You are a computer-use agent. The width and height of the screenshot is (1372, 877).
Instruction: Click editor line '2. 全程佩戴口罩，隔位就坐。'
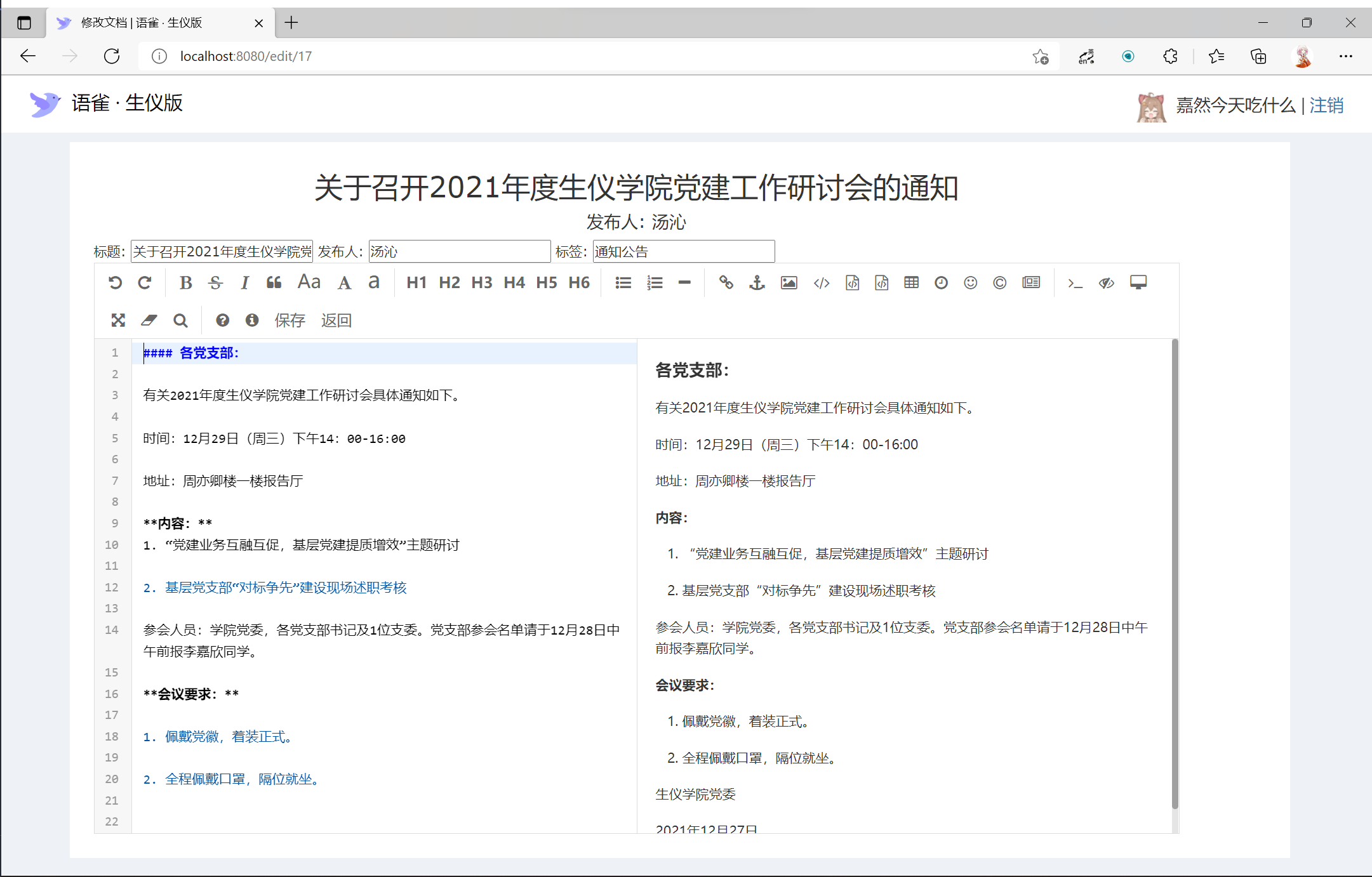tap(232, 779)
